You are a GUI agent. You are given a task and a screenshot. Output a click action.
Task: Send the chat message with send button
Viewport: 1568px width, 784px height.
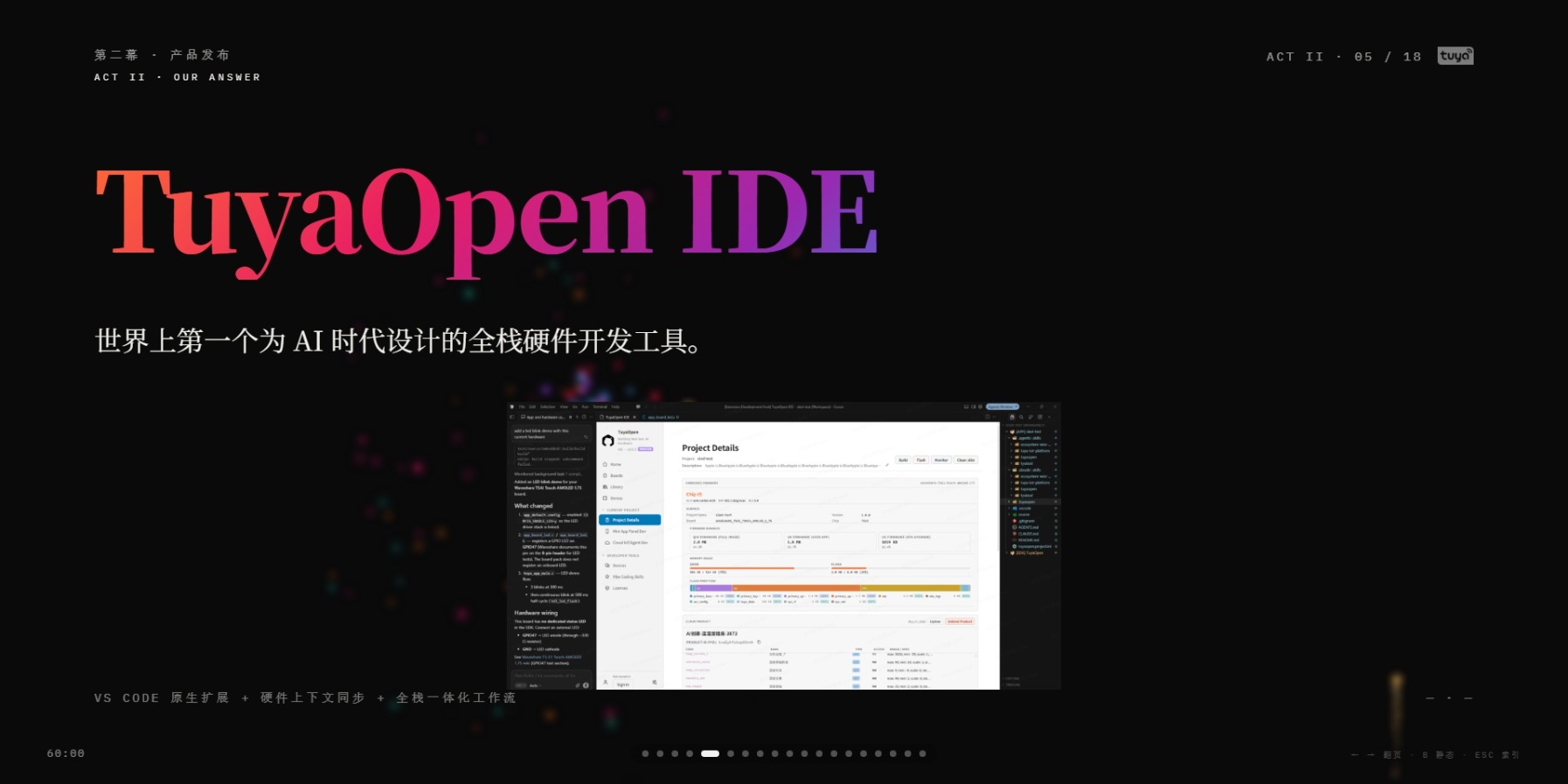click(x=586, y=685)
